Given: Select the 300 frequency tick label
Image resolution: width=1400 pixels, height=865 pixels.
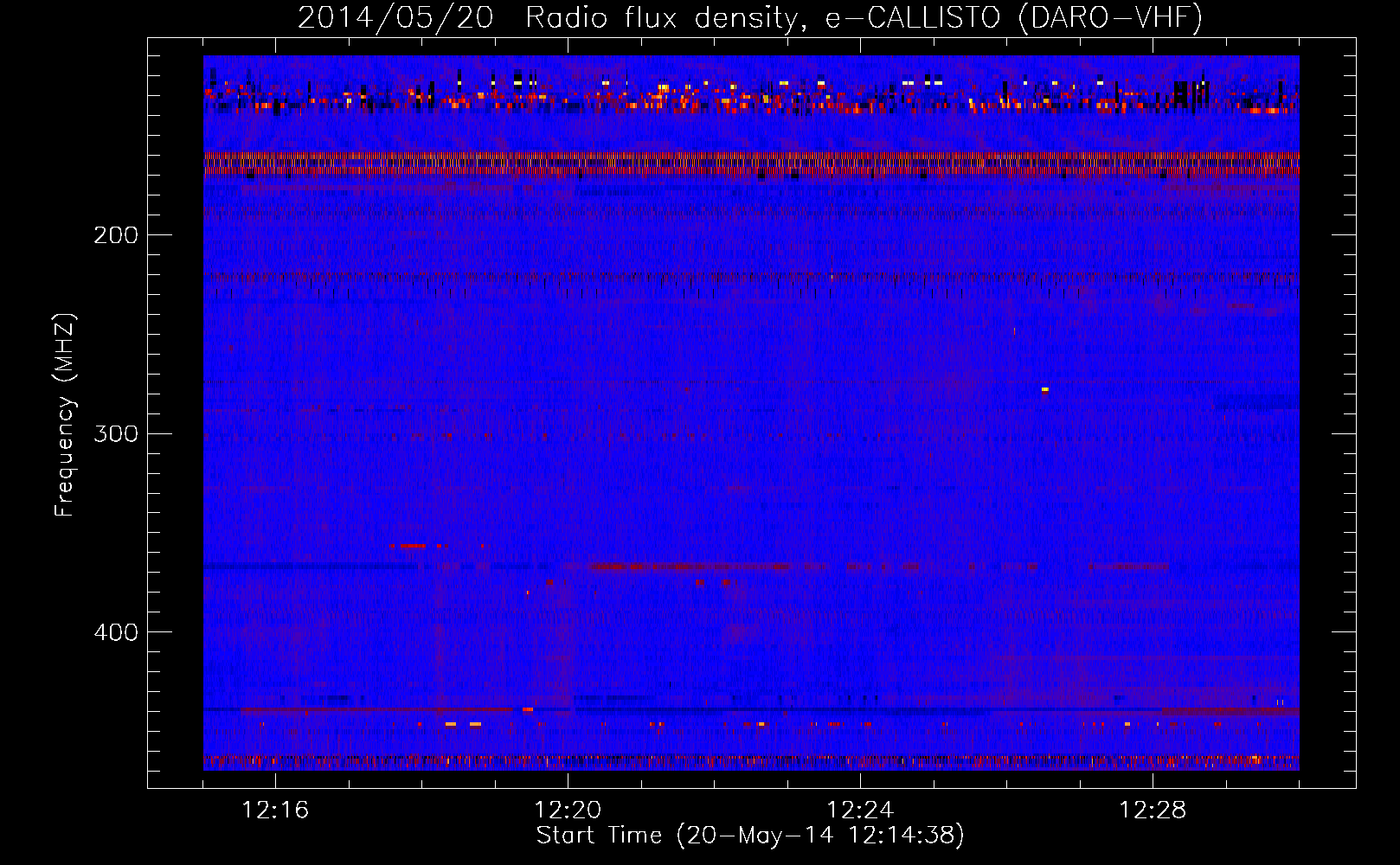Looking at the screenshot, I should 116,432.
